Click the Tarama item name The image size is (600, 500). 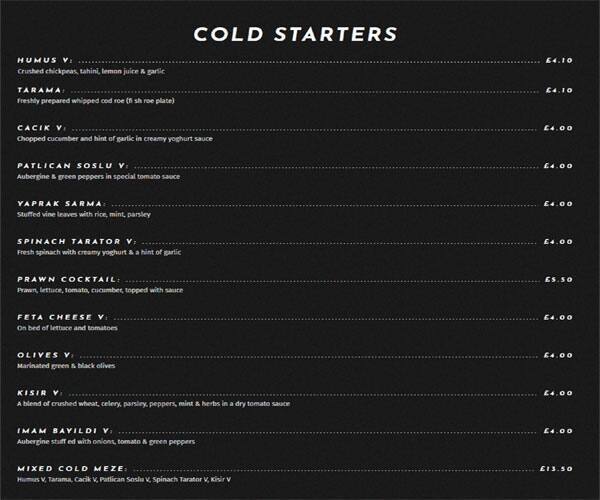(41, 90)
